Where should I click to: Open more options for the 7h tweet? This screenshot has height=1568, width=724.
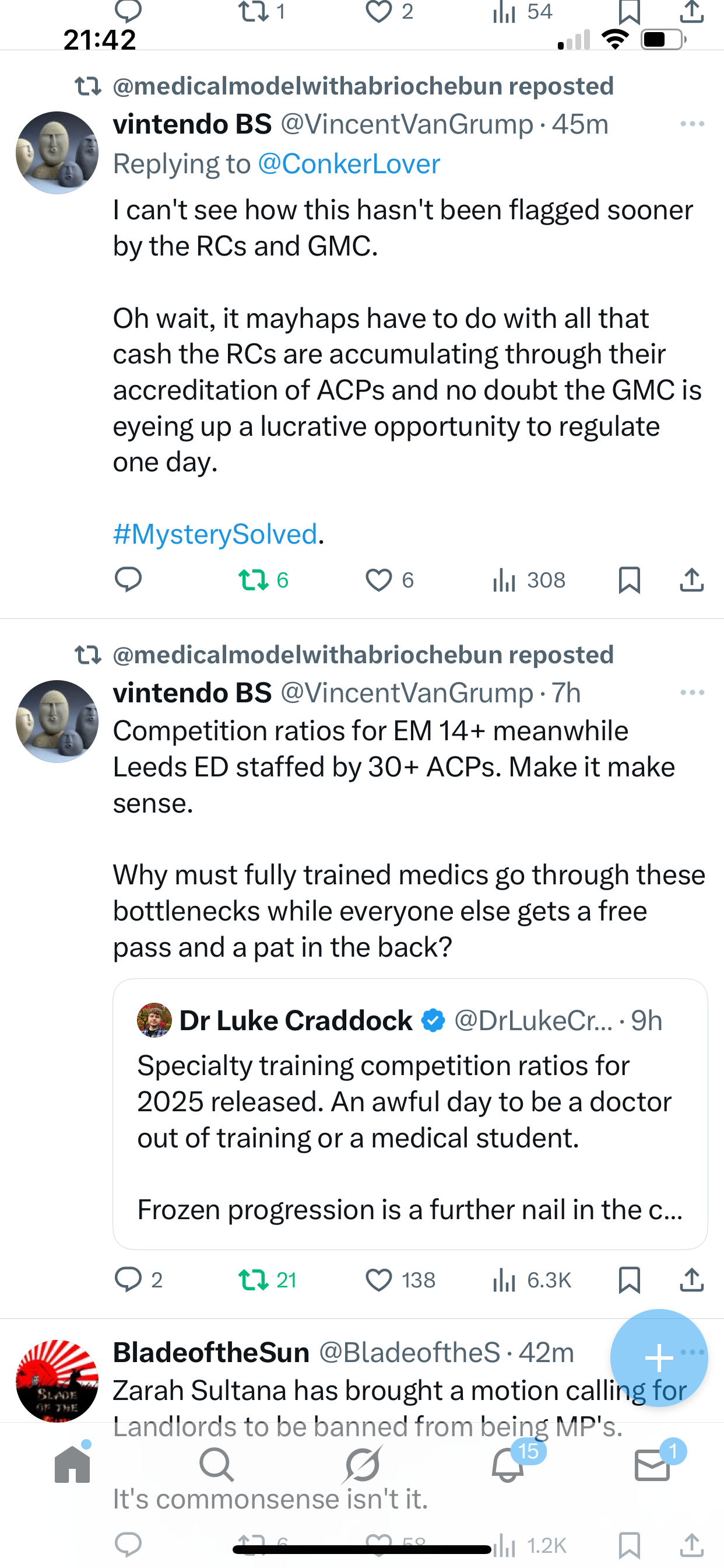(x=693, y=692)
